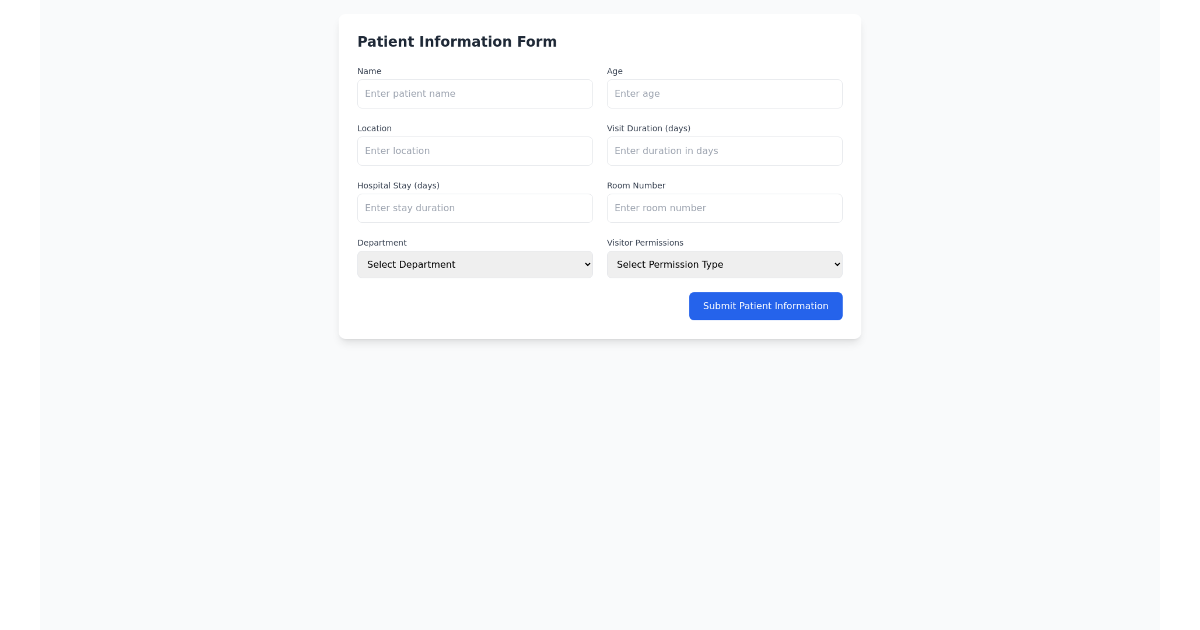Open the Select Department dropdown
Viewport: 1200px width, 630px height.
click(x=475, y=264)
